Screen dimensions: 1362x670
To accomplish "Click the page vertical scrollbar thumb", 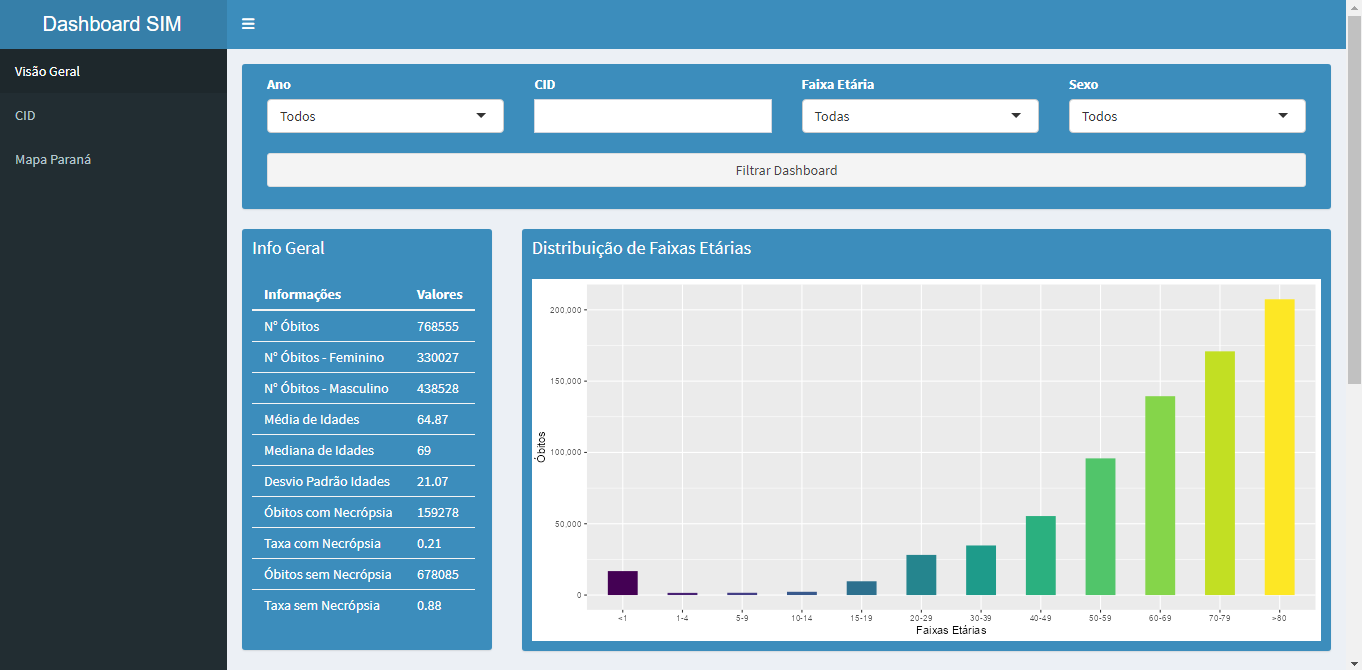I will [x=1354, y=200].
